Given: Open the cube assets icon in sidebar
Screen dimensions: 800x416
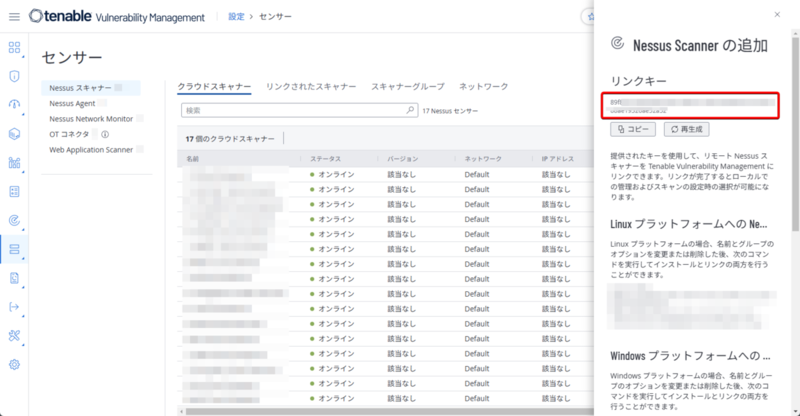Looking at the screenshot, I should (x=14, y=134).
